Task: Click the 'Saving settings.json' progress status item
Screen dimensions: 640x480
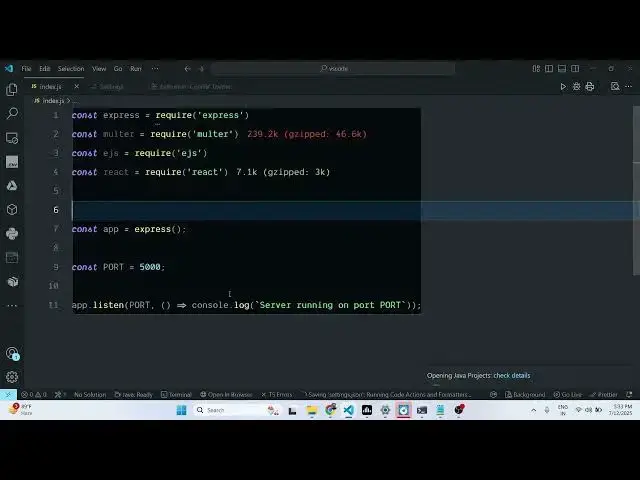Action: (386, 394)
